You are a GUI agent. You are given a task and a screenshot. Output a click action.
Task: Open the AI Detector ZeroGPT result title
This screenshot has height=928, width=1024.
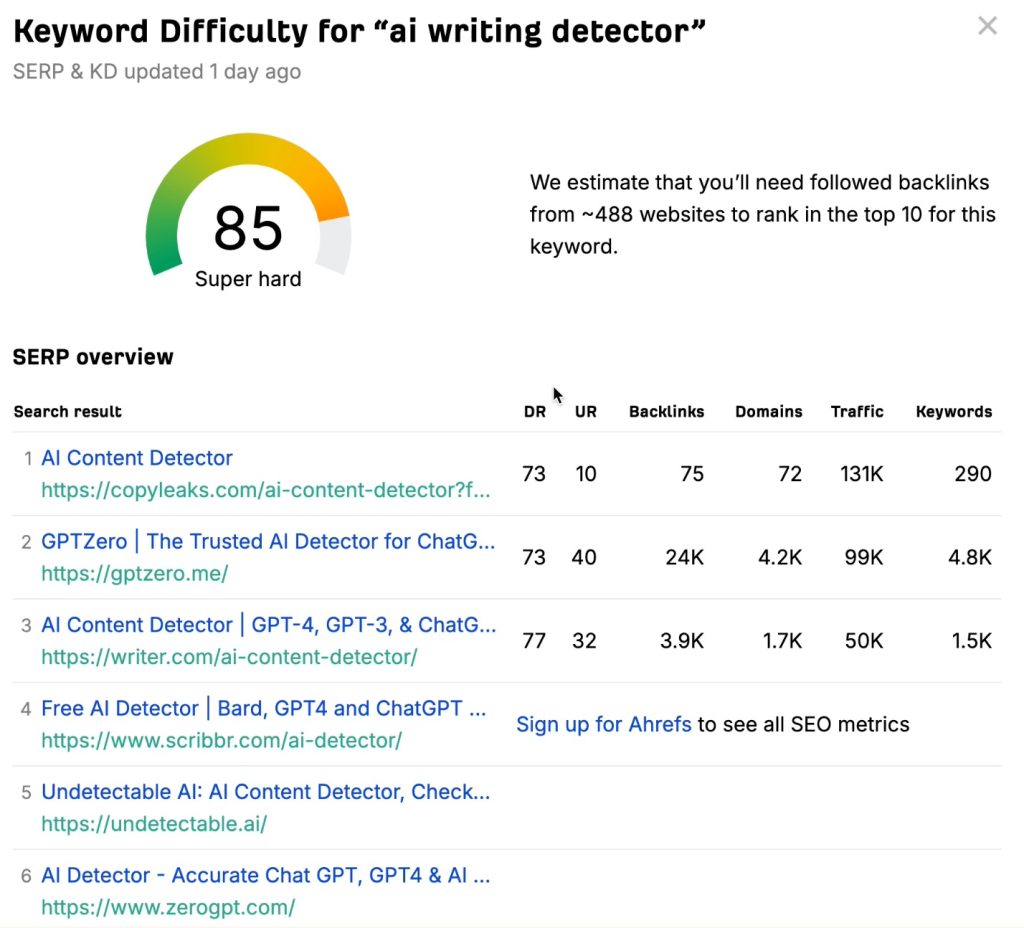pyautogui.click(x=265, y=876)
